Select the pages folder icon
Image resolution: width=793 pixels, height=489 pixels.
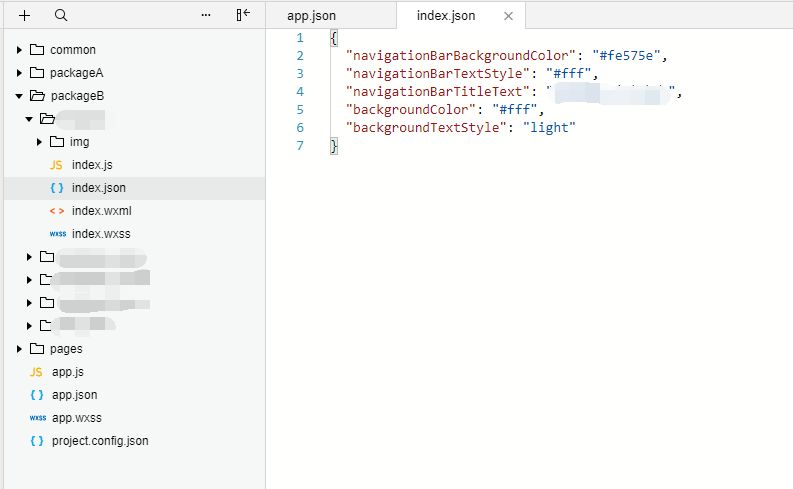(37, 348)
